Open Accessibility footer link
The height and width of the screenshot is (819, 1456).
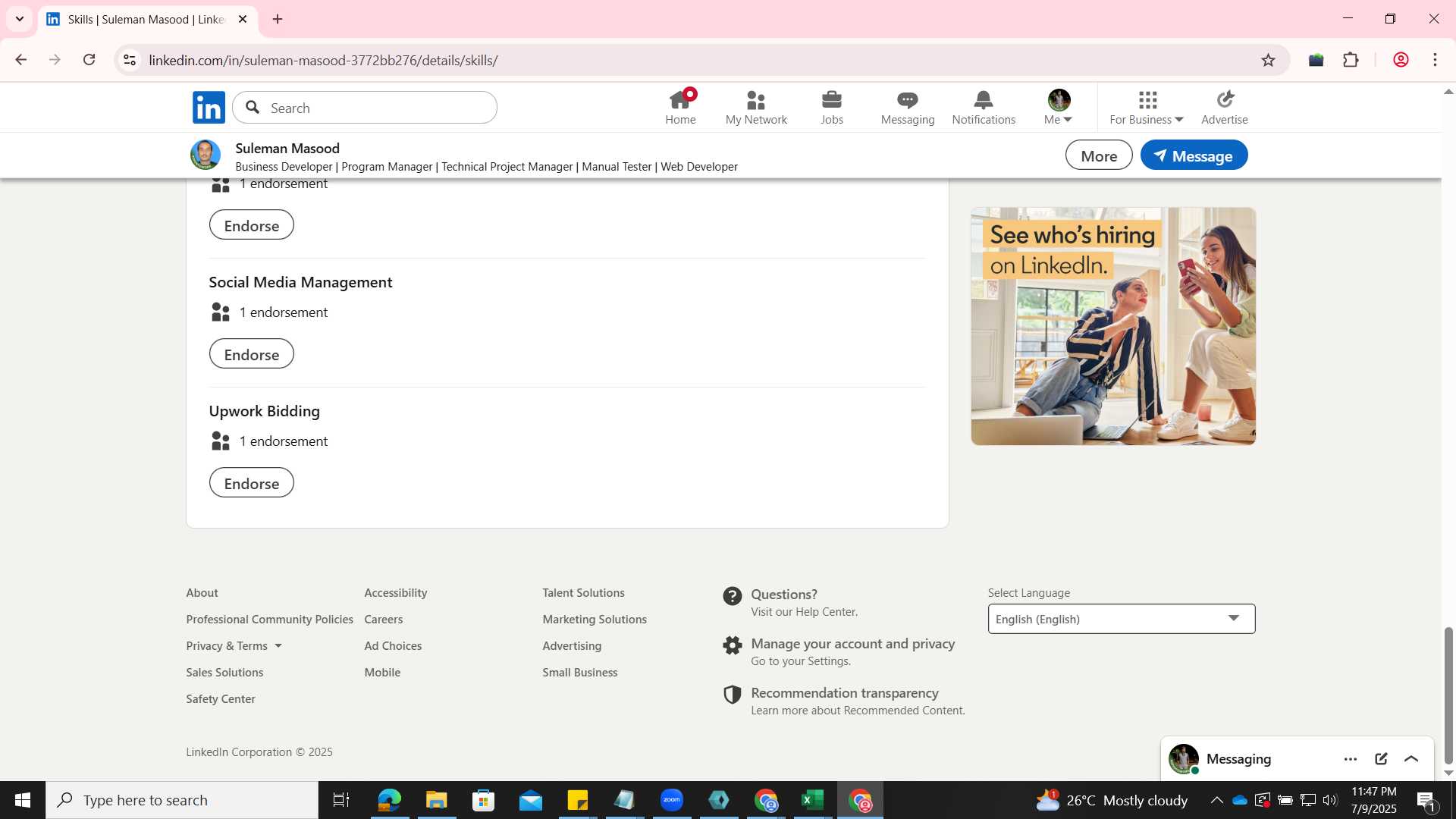click(395, 593)
